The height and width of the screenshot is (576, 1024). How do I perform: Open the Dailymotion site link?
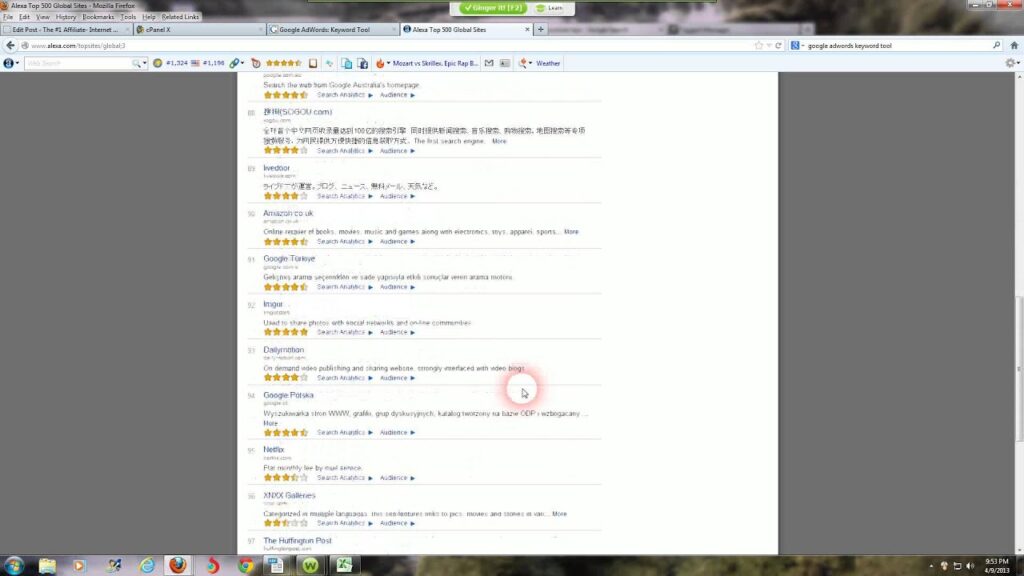pos(283,350)
